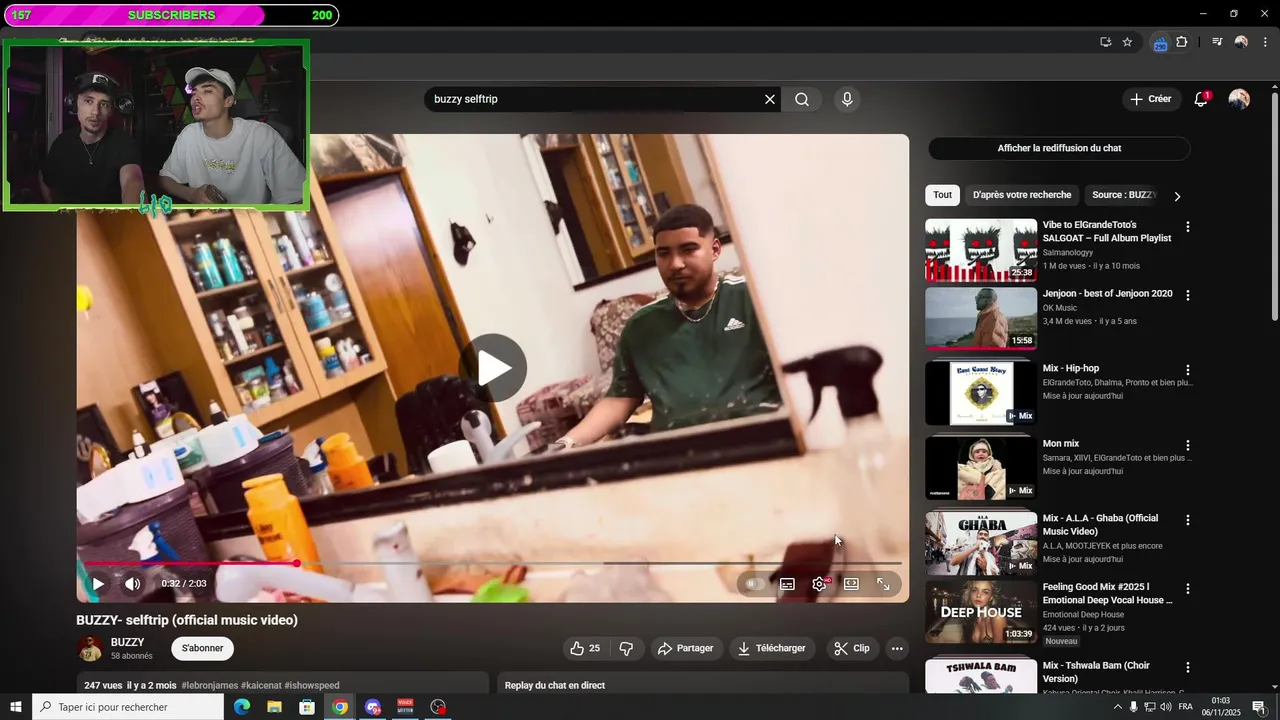This screenshot has width=1280, height=720.
Task: Select the Source : BUZZY chip
Action: point(1123,195)
